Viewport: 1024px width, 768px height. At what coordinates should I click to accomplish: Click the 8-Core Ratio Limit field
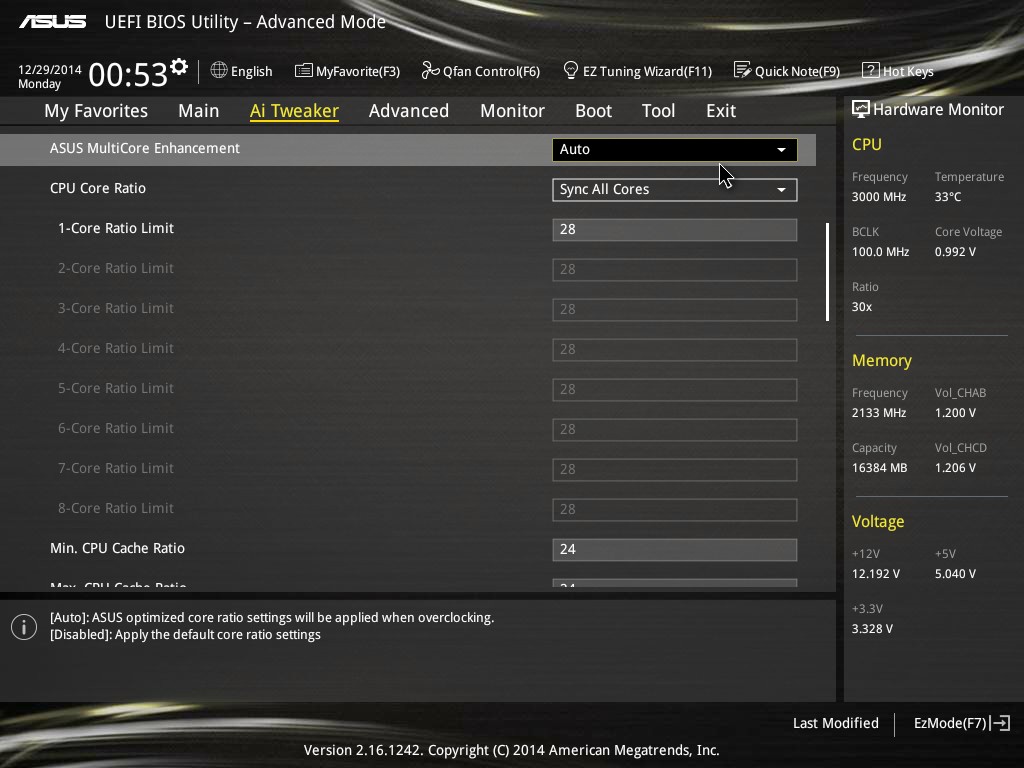point(675,509)
